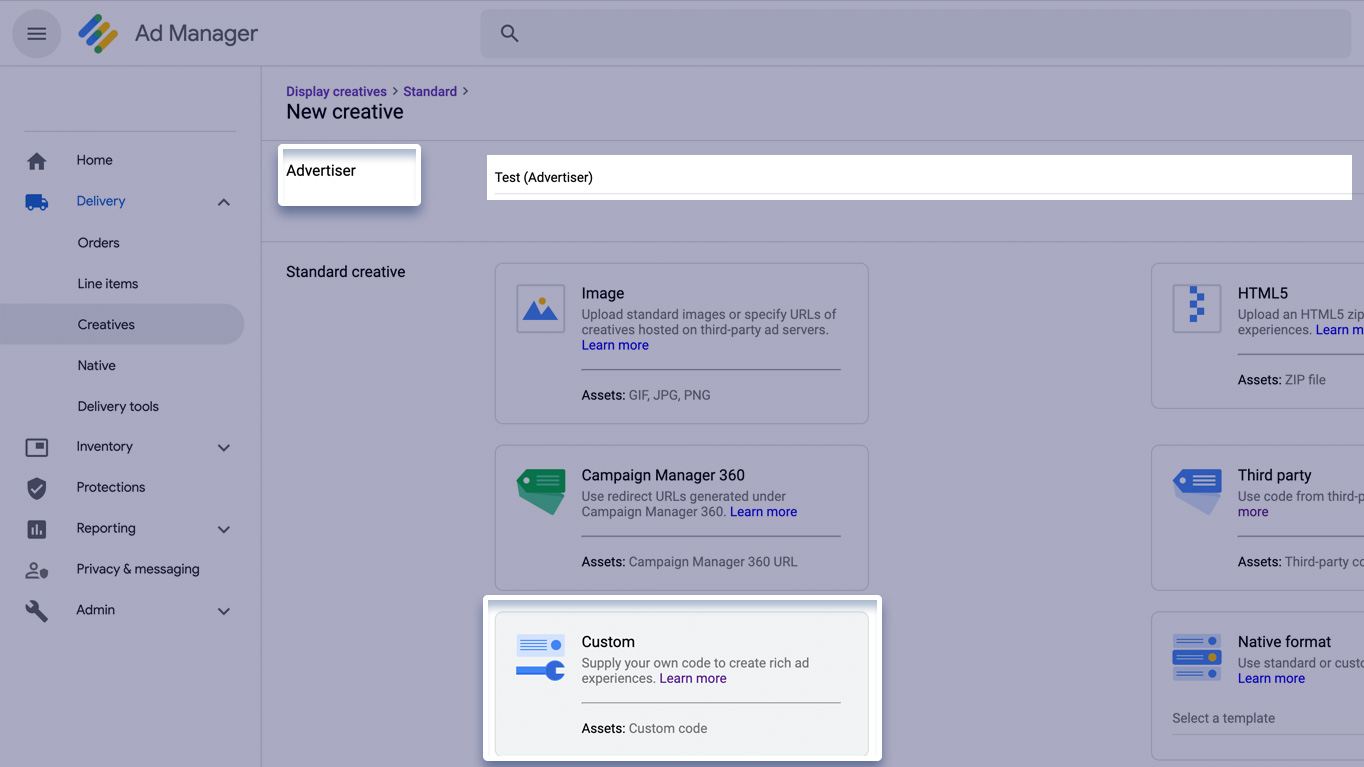Open Delivery tools in sidebar
This screenshot has width=1364, height=767.
118,407
